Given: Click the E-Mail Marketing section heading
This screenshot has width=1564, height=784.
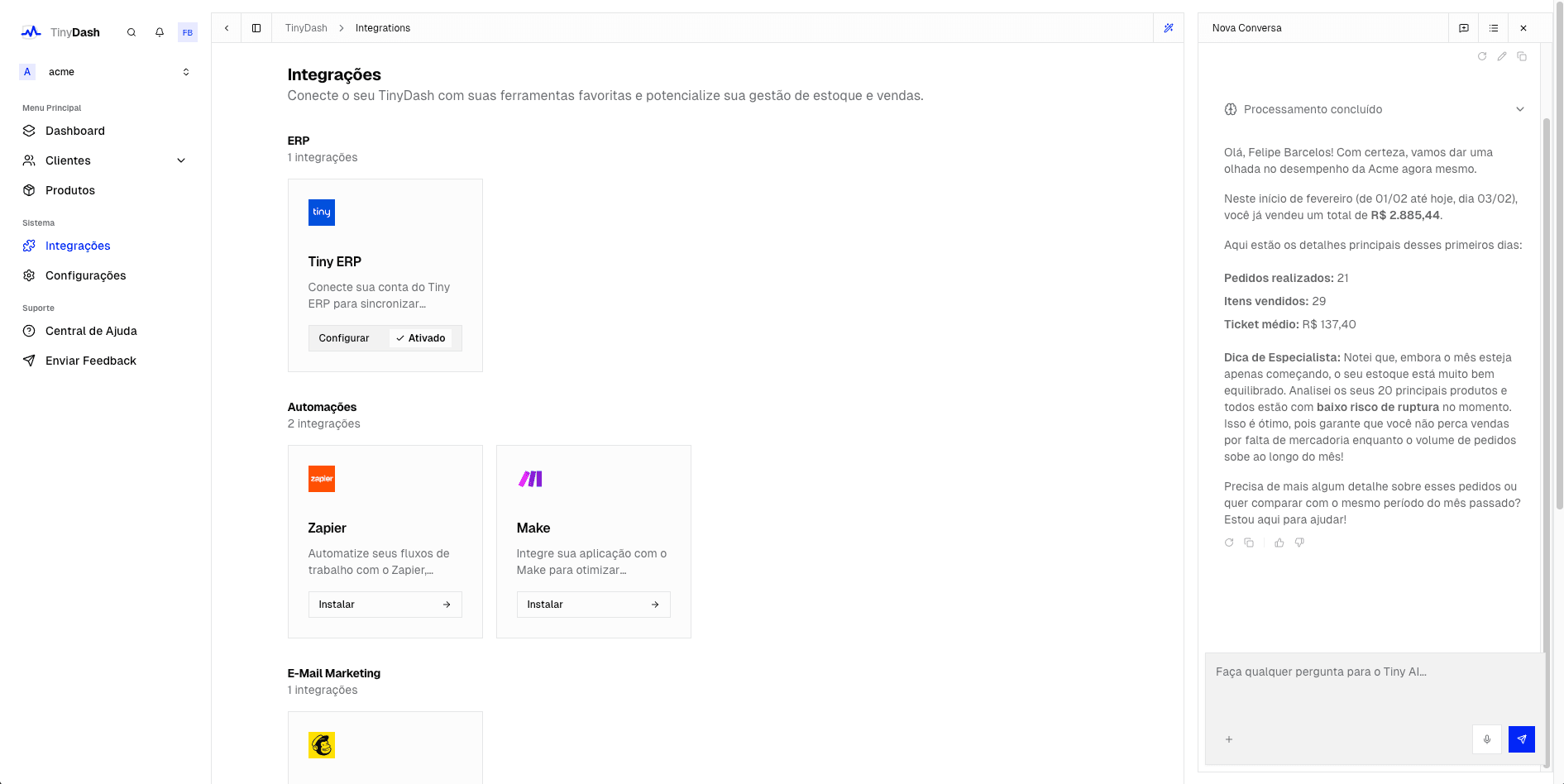Looking at the screenshot, I should (x=334, y=673).
